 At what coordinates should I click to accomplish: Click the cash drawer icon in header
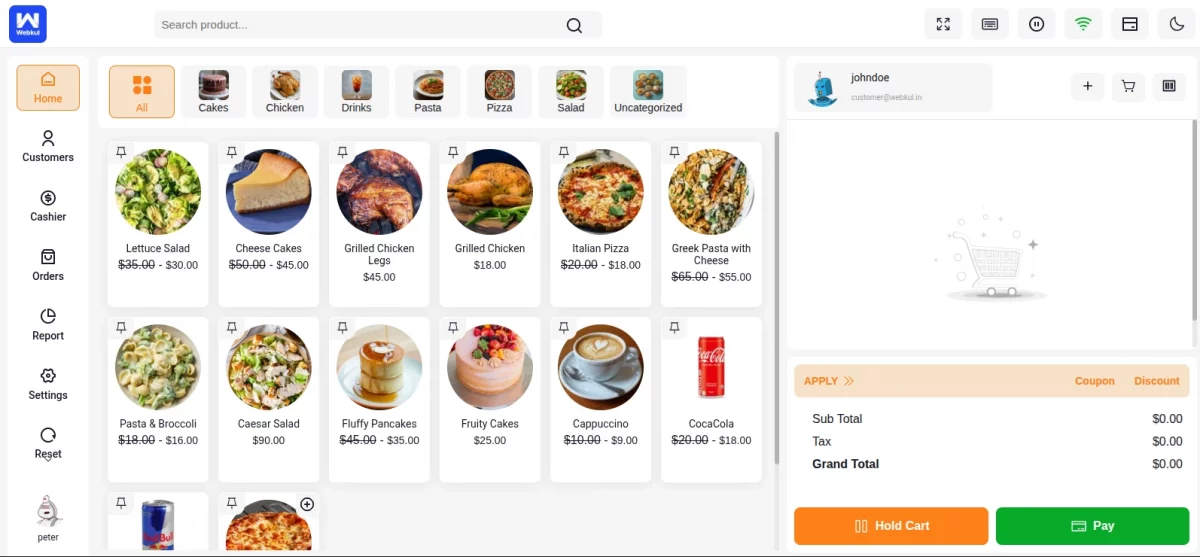1130,24
